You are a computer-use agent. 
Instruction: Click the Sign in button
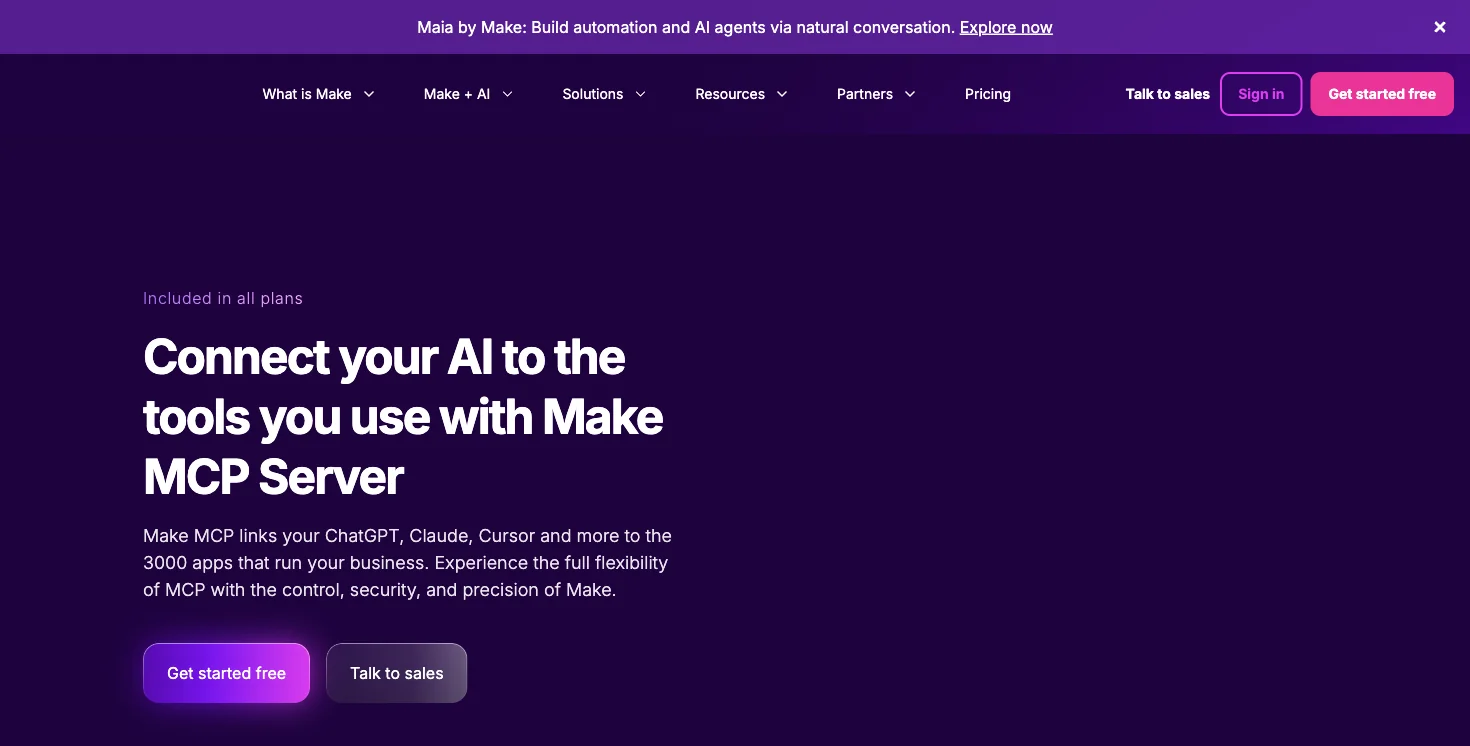tap(1261, 94)
